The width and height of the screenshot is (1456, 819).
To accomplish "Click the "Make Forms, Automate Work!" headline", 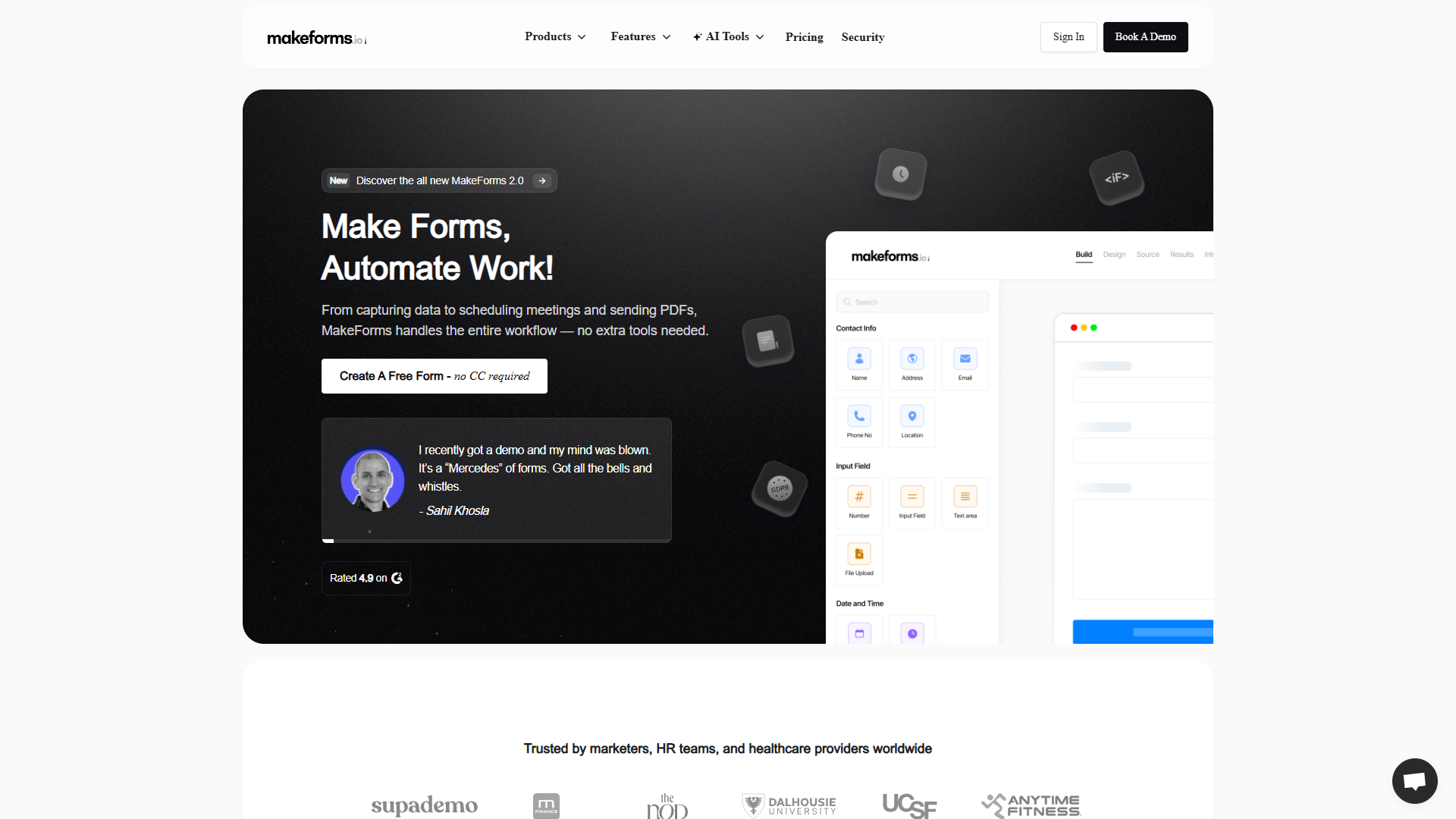I will (438, 247).
